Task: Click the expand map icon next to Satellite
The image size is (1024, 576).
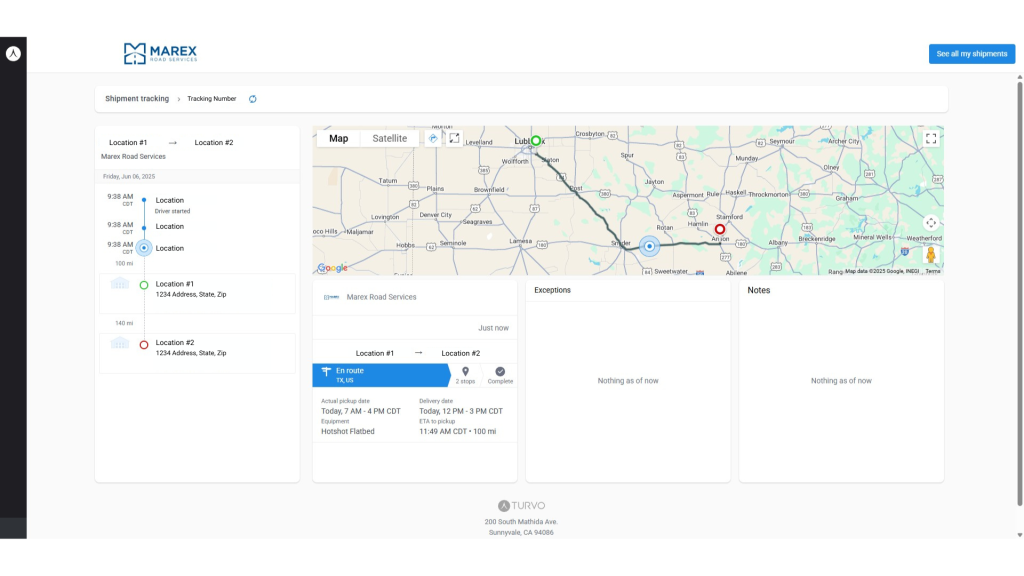Action: pyautogui.click(x=454, y=138)
